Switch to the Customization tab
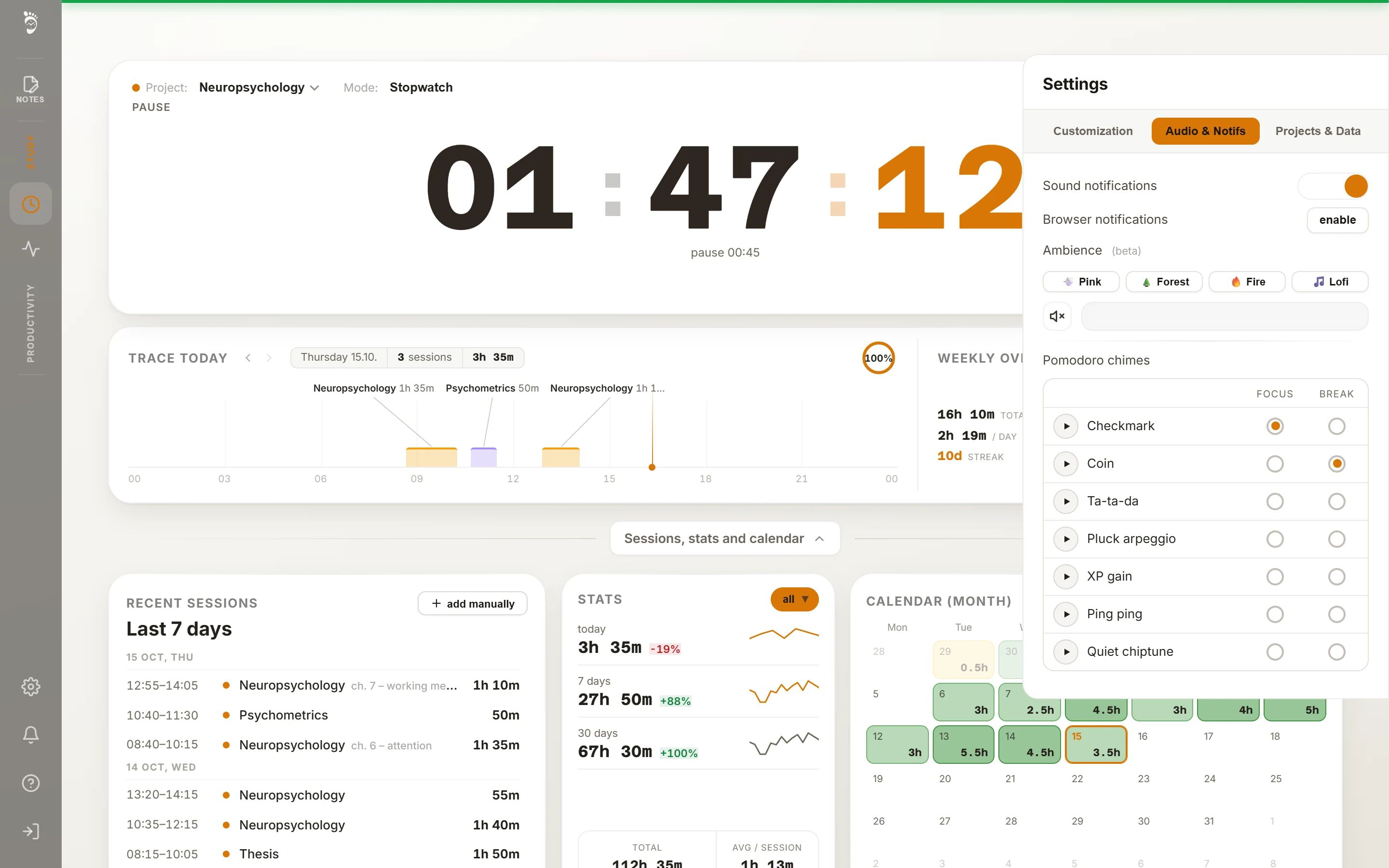The width and height of the screenshot is (1389, 868). point(1093,131)
